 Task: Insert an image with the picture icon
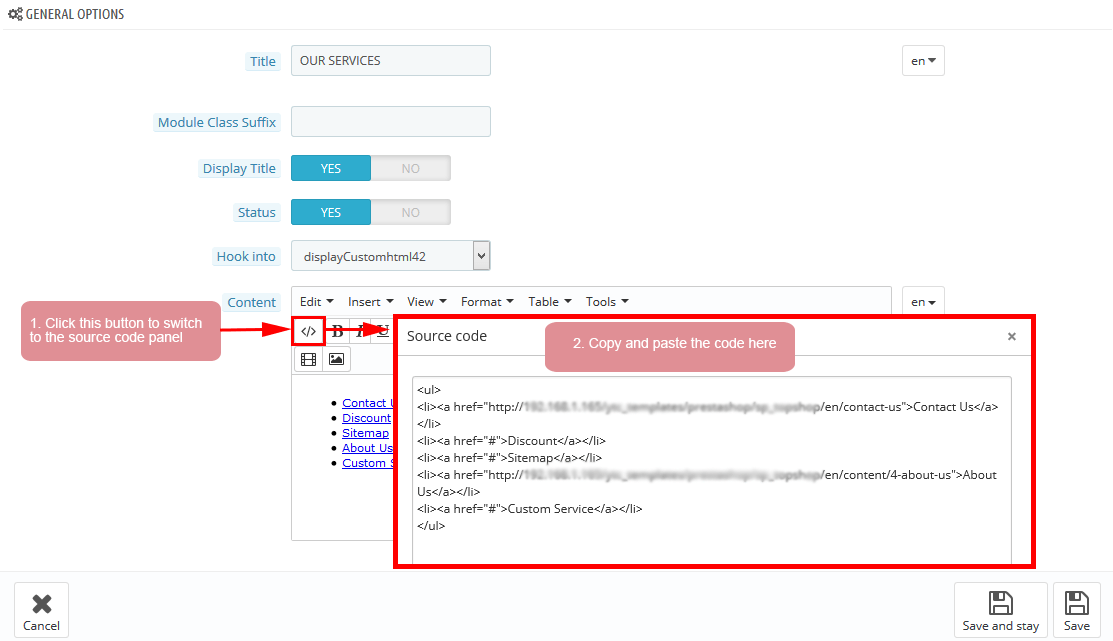click(336, 359)
